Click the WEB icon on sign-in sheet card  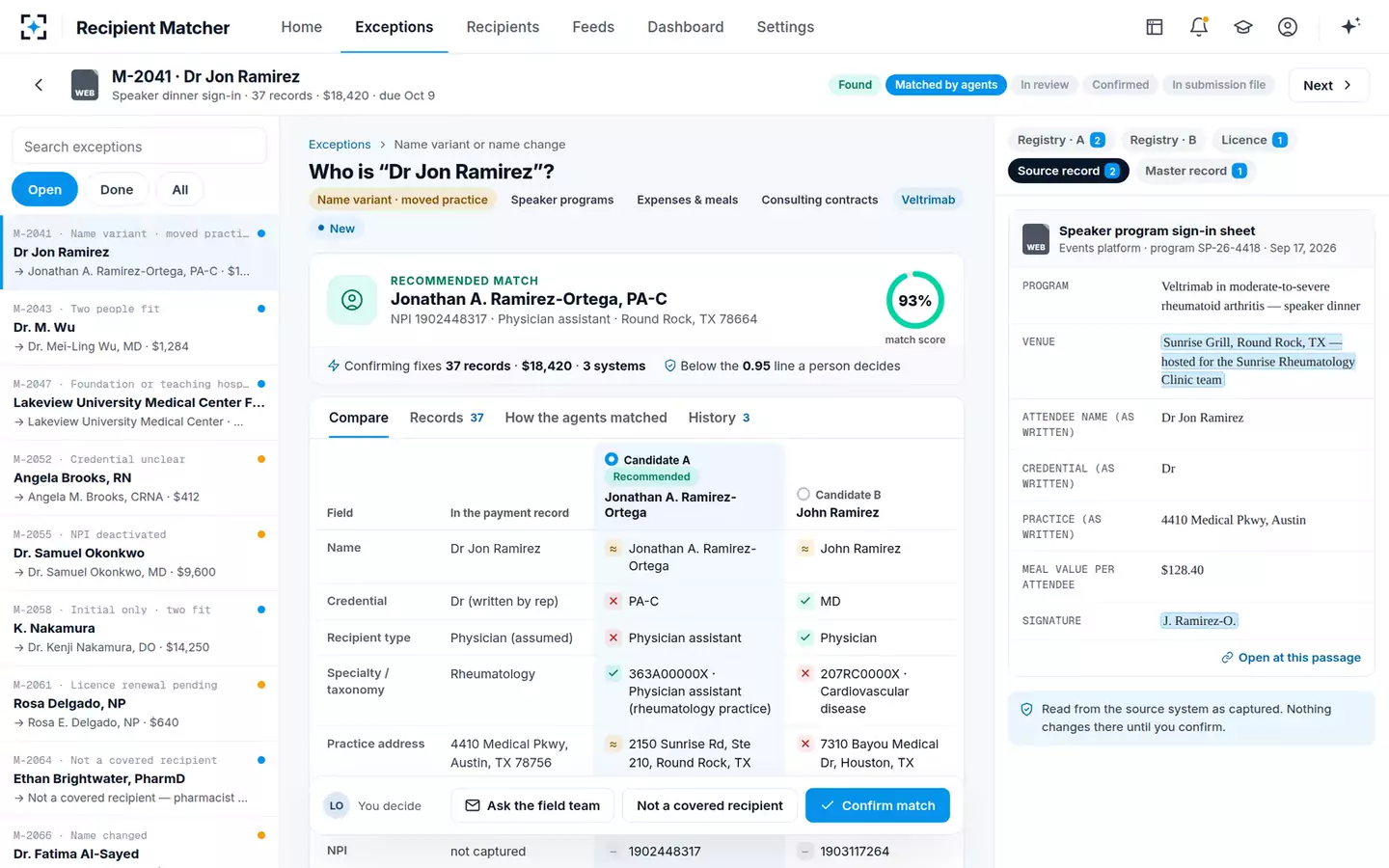pos(1036,239)
